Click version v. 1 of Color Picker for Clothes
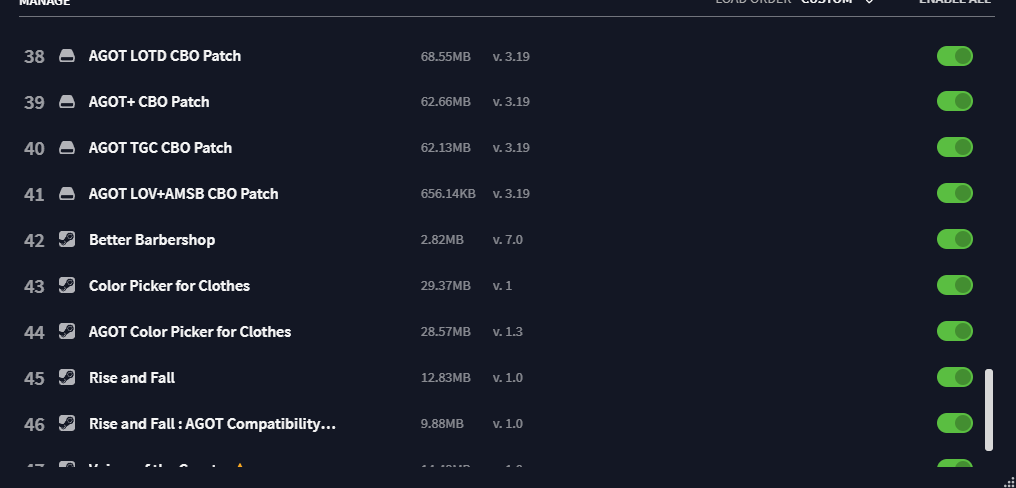1016x488 pixels. point(502,286)
